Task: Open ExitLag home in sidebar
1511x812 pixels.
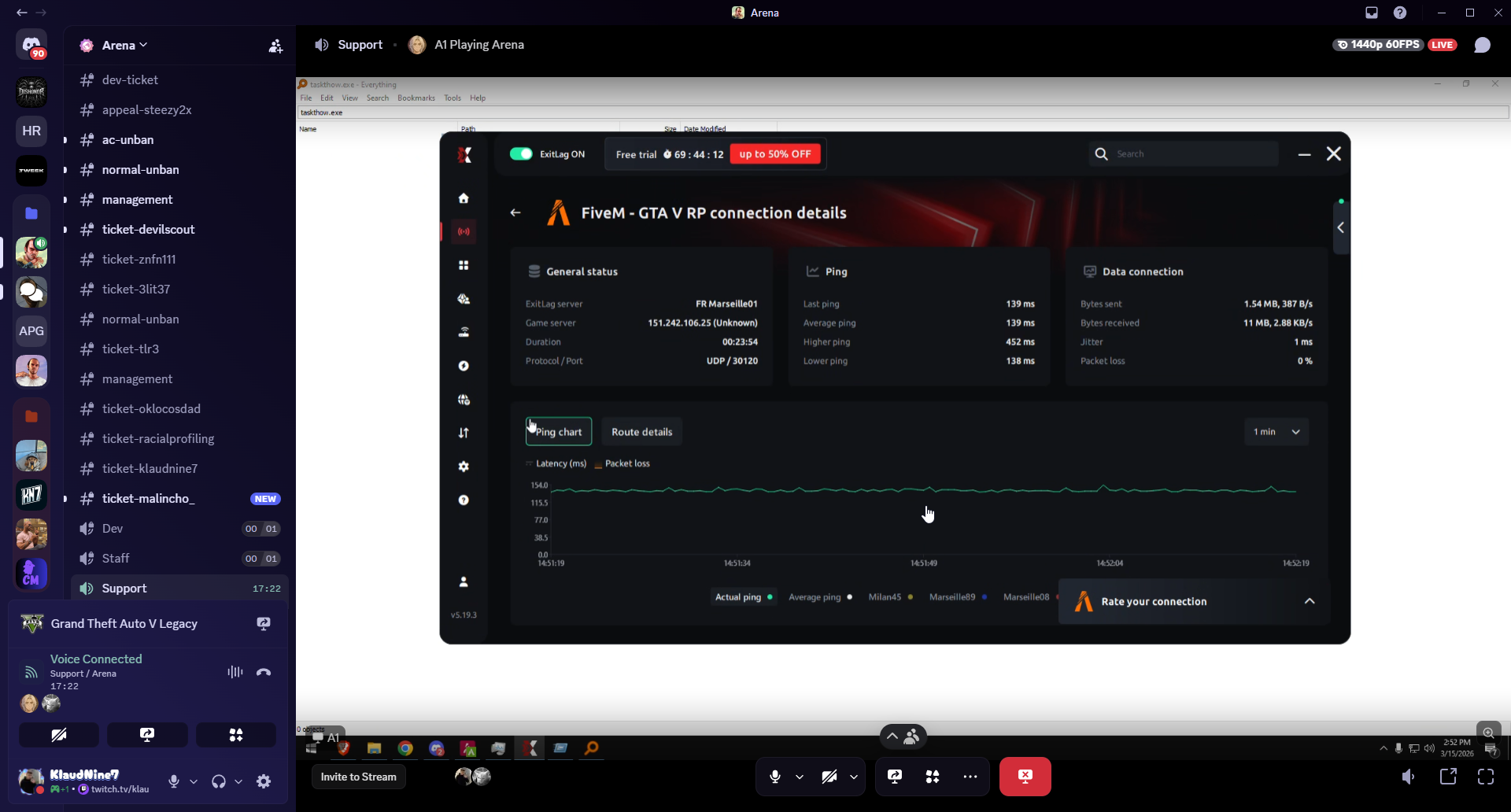Action: click(x=464, y=198)
